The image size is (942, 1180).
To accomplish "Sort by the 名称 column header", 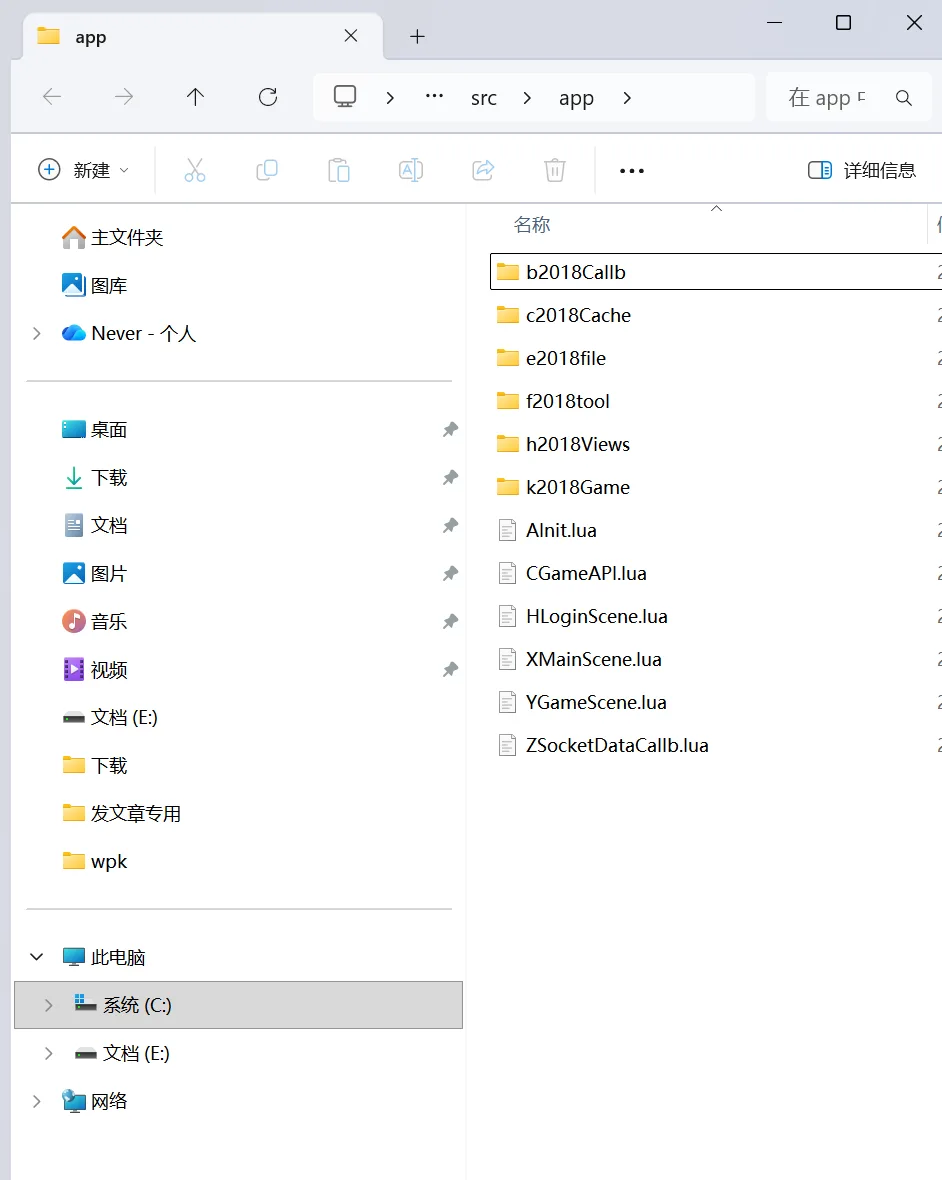I will tap(532, 224).
